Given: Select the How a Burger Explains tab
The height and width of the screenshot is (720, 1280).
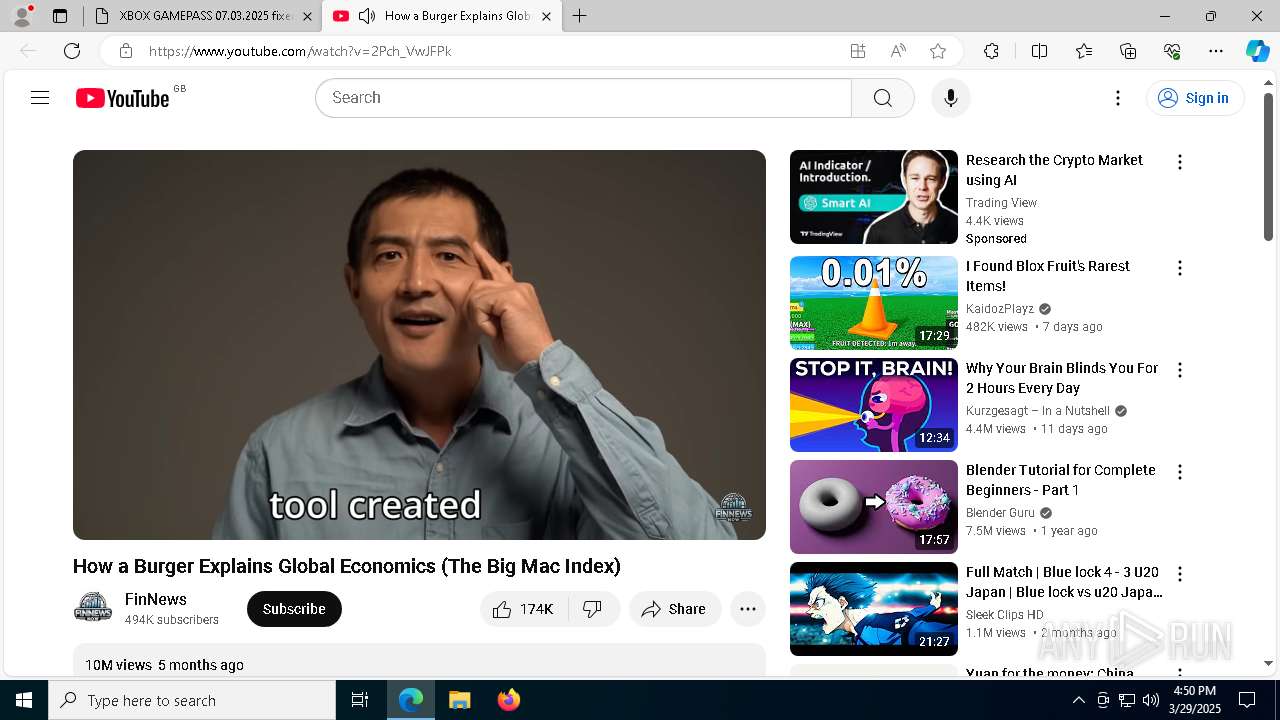Looking at the screenshot, I should pos(442,16).
